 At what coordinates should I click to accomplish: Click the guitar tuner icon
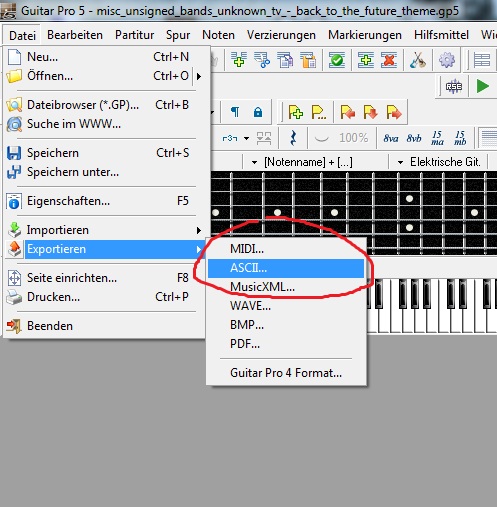pos(418,60)
